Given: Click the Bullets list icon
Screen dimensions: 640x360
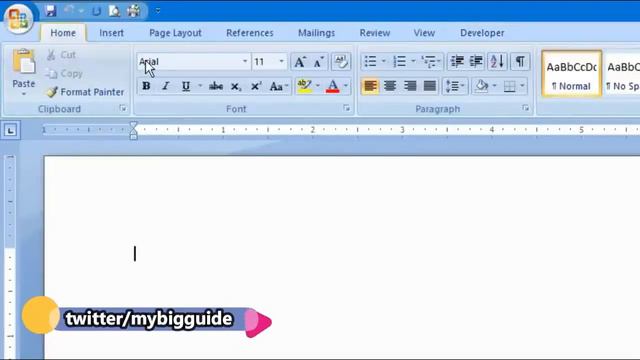Looking at the screenshot, I should click(x=371, y=62).
